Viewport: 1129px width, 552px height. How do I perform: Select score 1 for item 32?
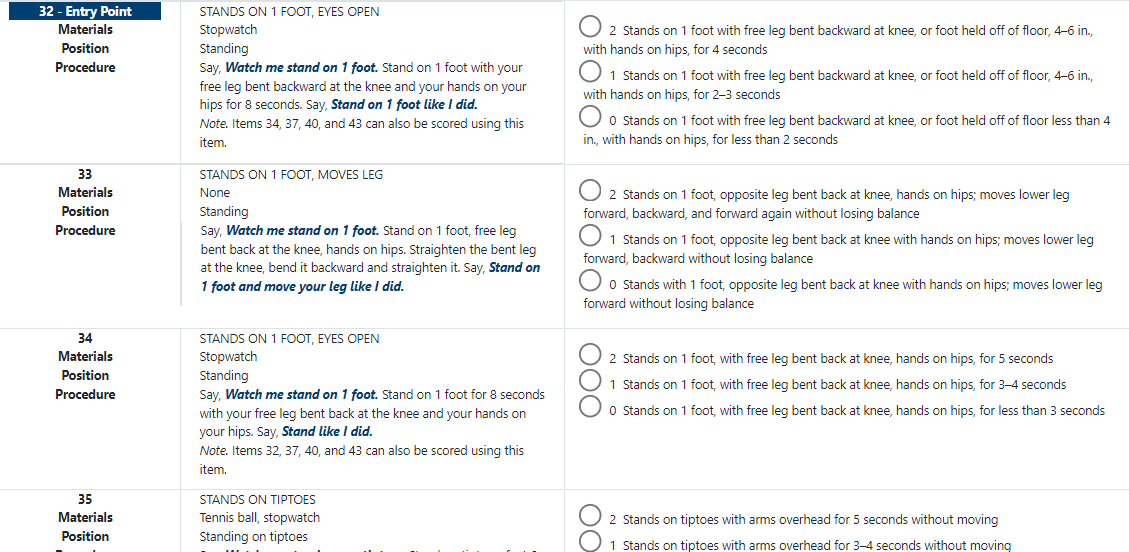(591, 73)
